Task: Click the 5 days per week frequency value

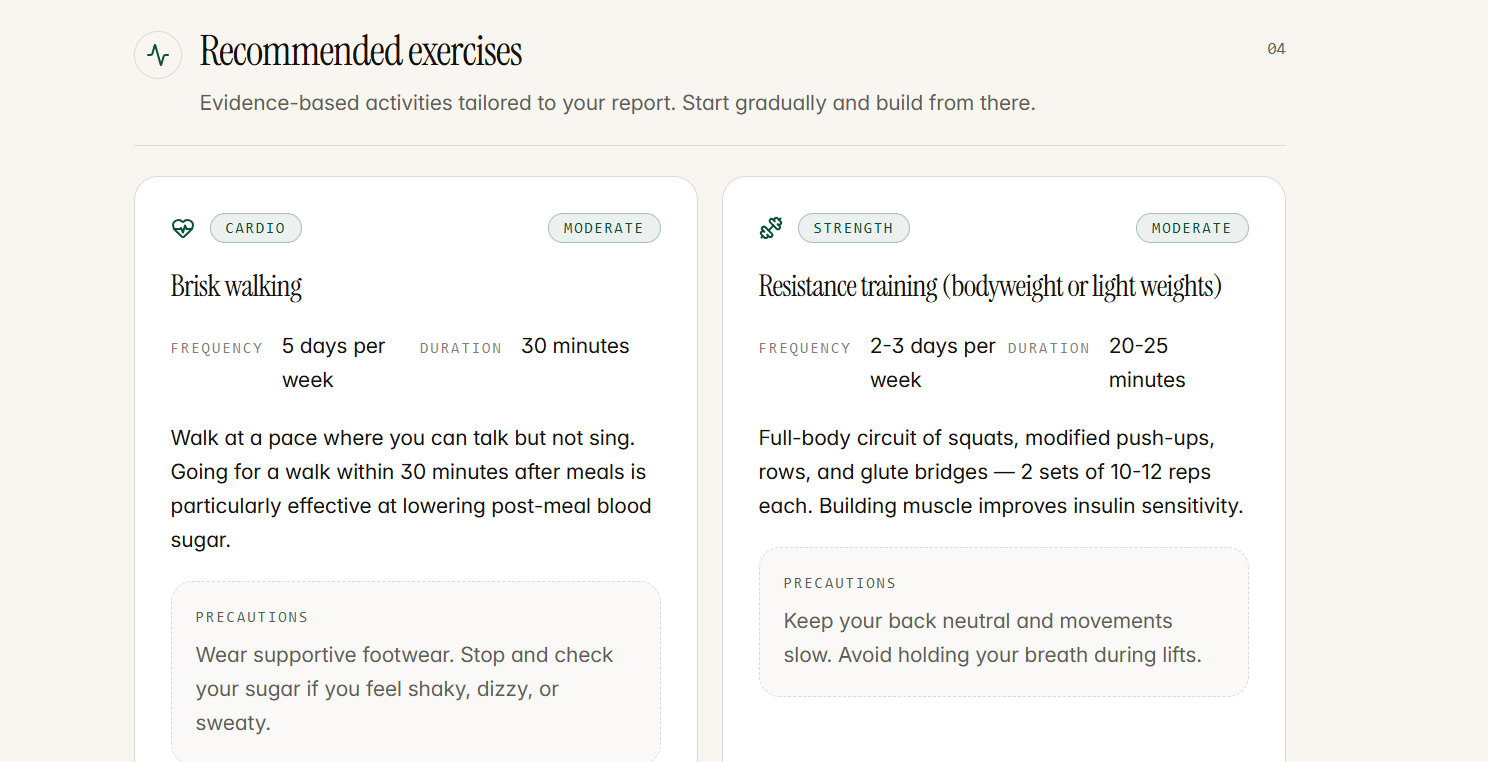Action: [333, 362]
